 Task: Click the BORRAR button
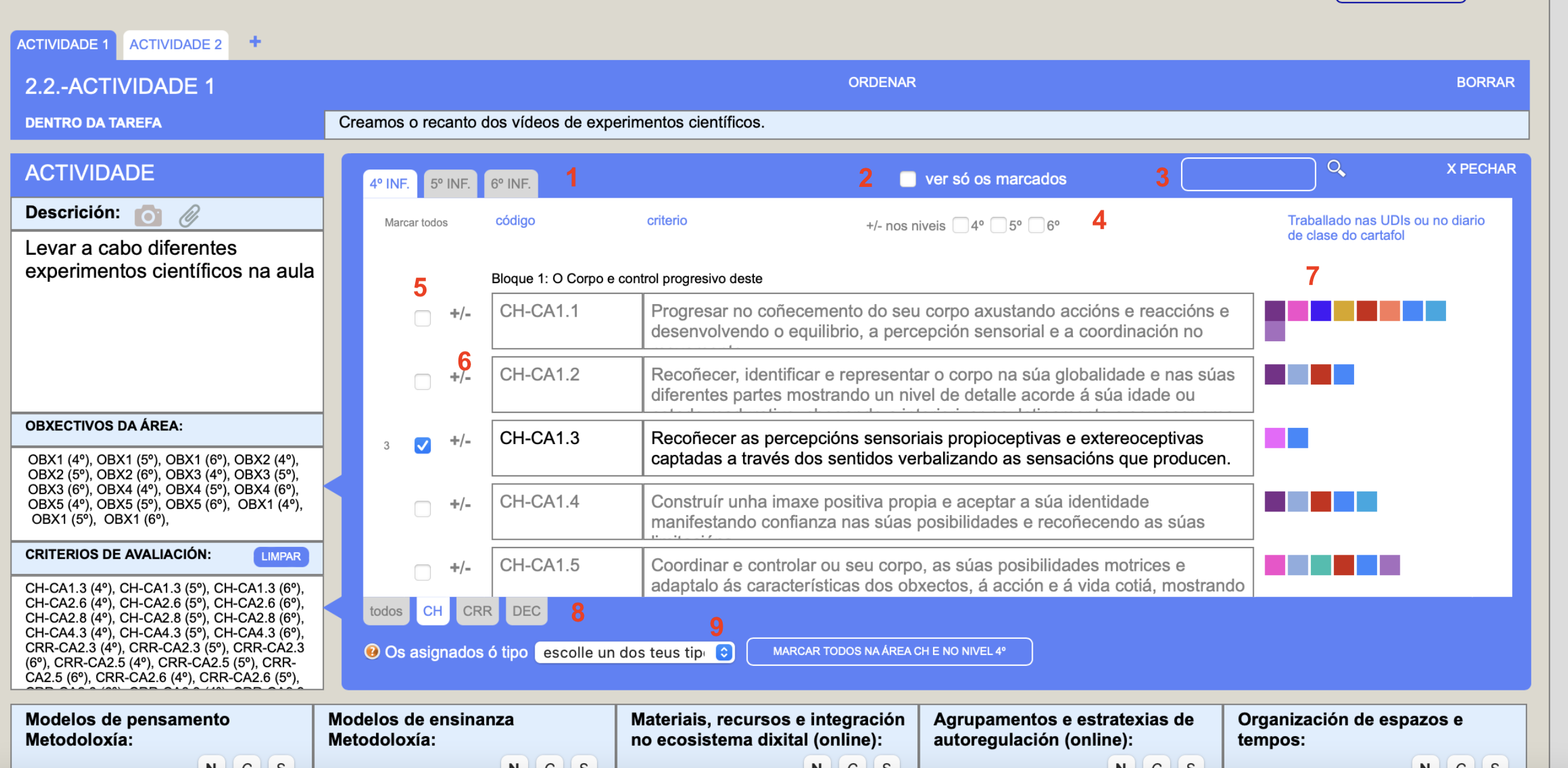pos(1485,82)
